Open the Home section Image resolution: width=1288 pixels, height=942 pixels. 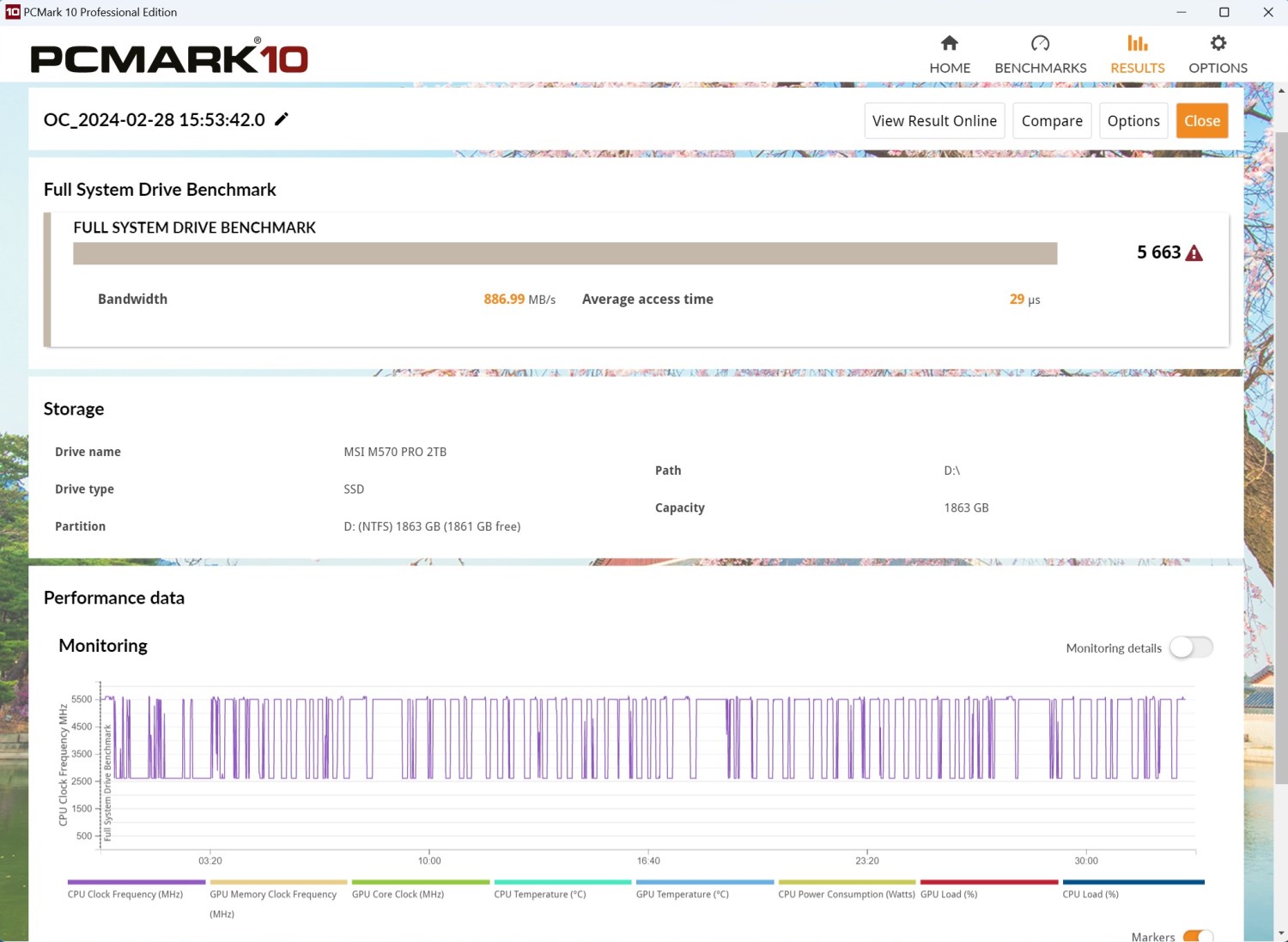pyautogui.click(x=950, y=54)
